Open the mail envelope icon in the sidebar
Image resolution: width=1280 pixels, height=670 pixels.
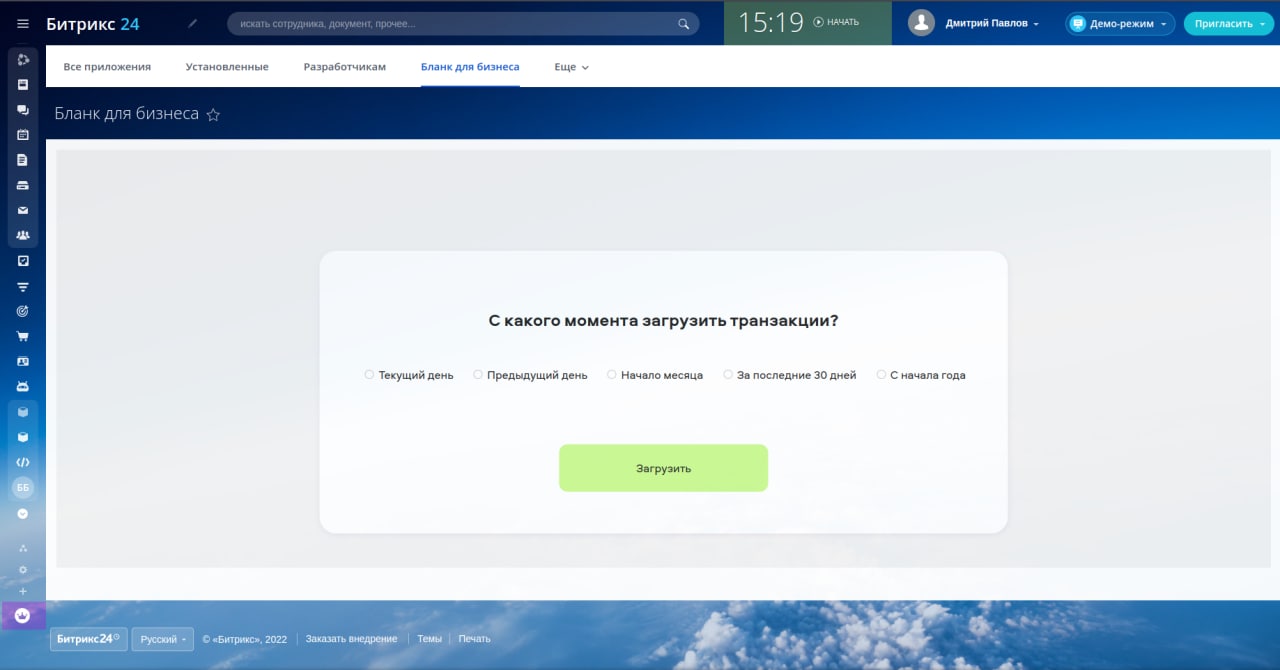coord(23,210)
